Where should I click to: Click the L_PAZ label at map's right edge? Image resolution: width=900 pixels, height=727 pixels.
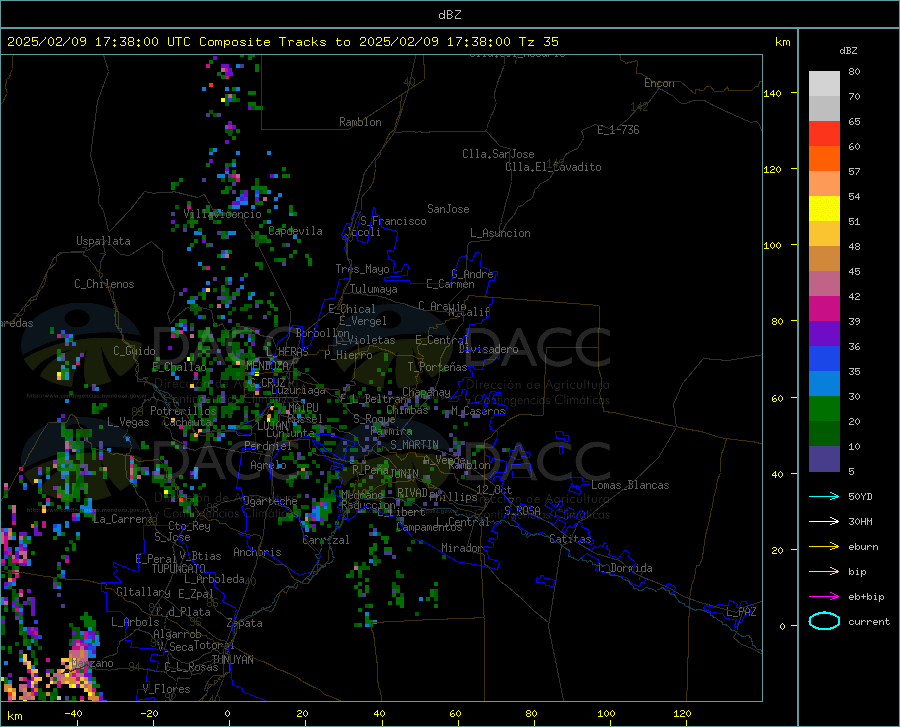click(x=741, y=612)
